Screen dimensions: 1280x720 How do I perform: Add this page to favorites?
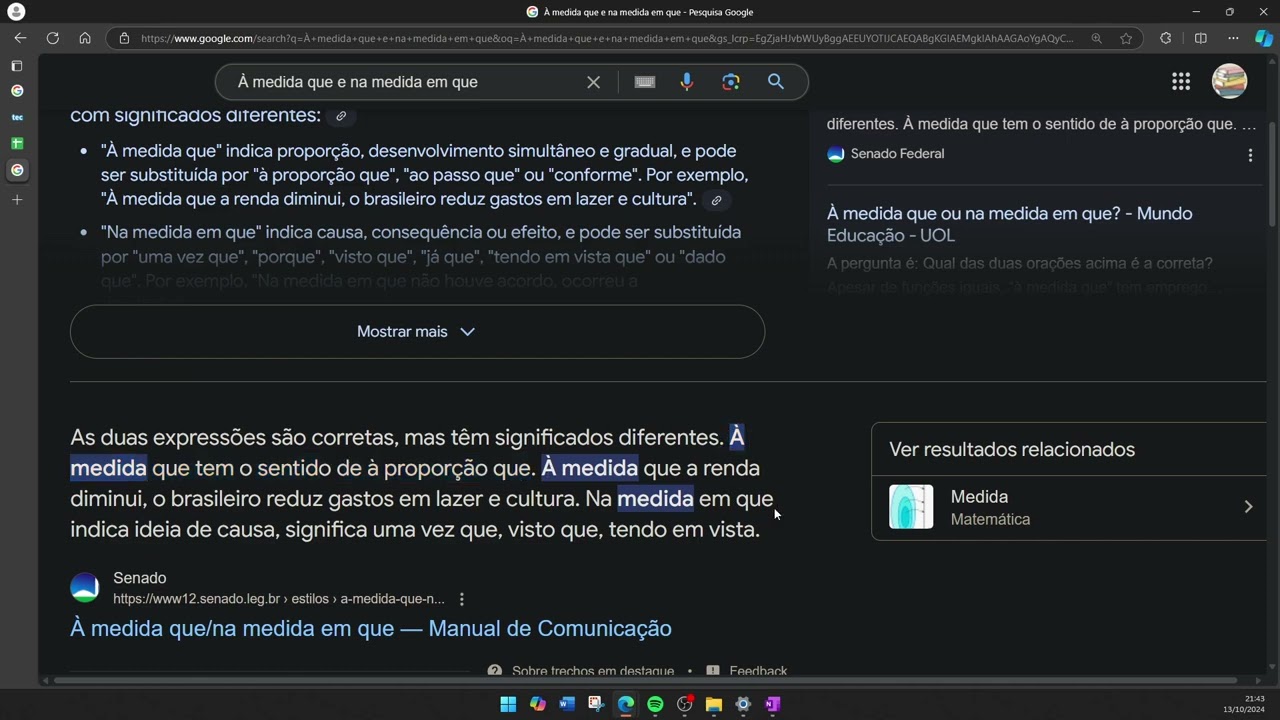click(x=1126, y=38)
